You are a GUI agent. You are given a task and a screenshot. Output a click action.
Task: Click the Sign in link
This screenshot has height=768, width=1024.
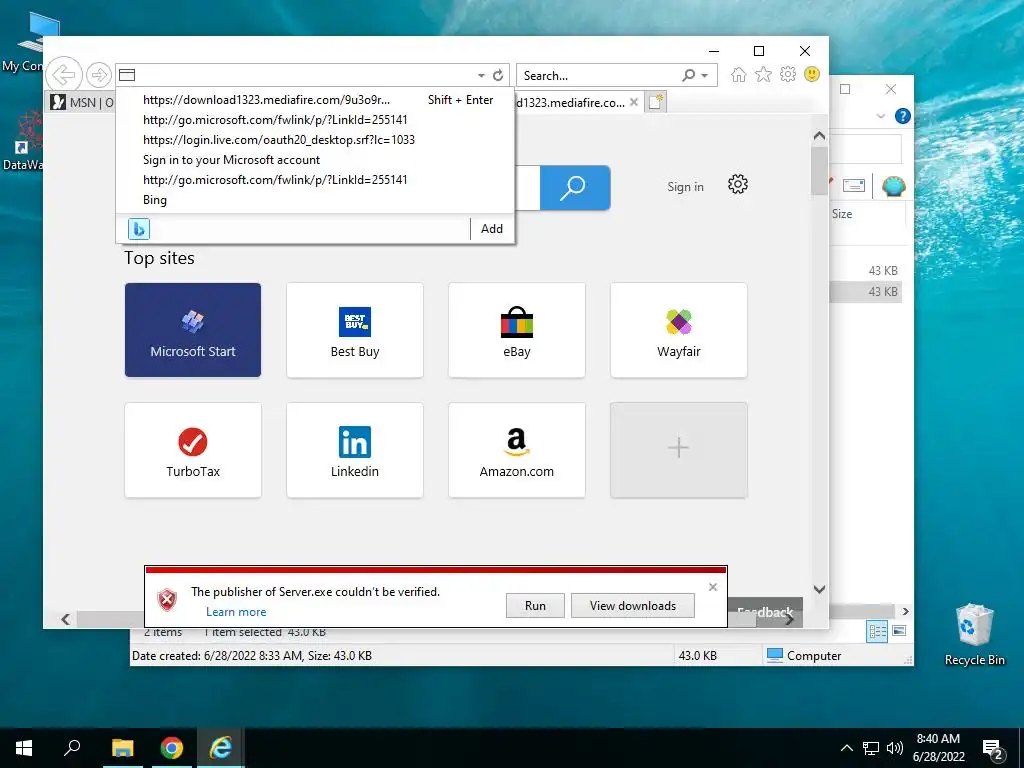click(x=685, y=187)
